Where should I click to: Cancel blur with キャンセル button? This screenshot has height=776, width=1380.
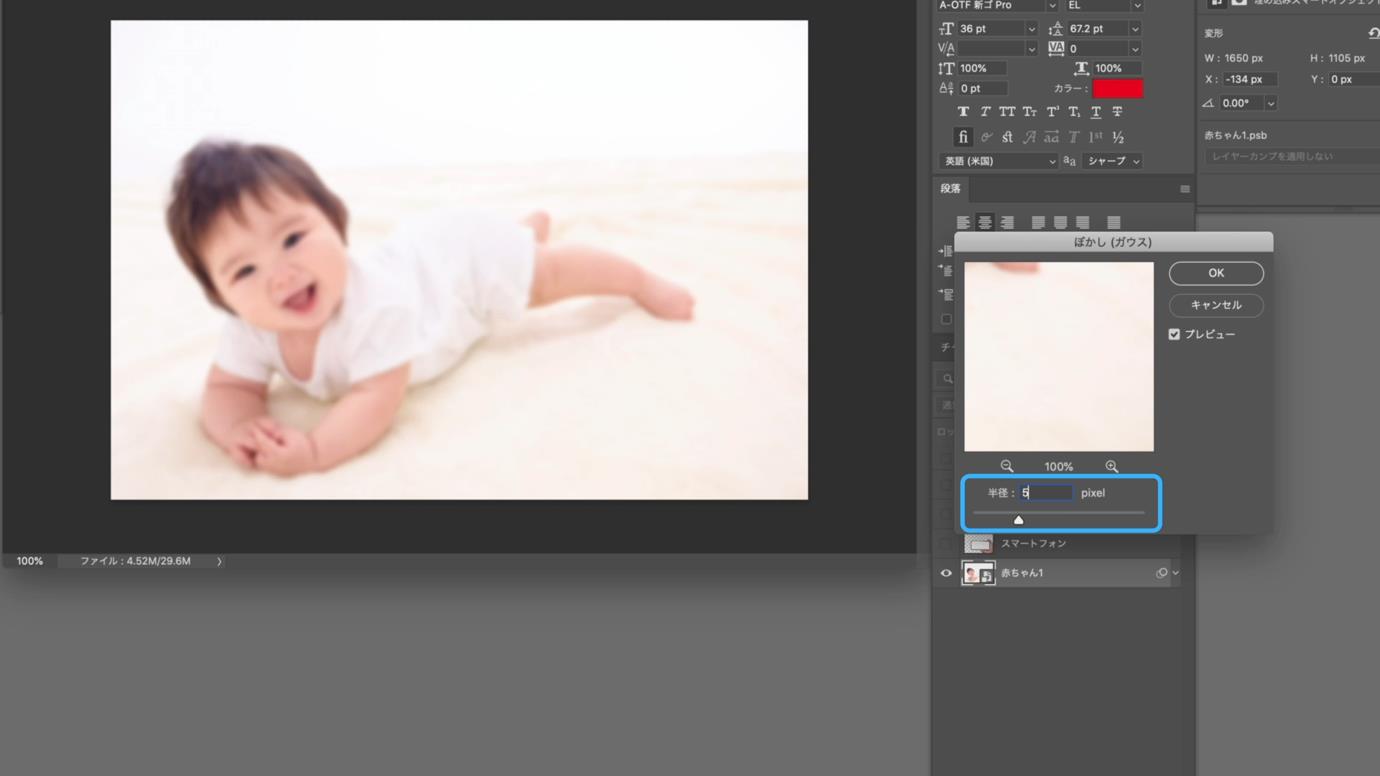point(1216,305)
